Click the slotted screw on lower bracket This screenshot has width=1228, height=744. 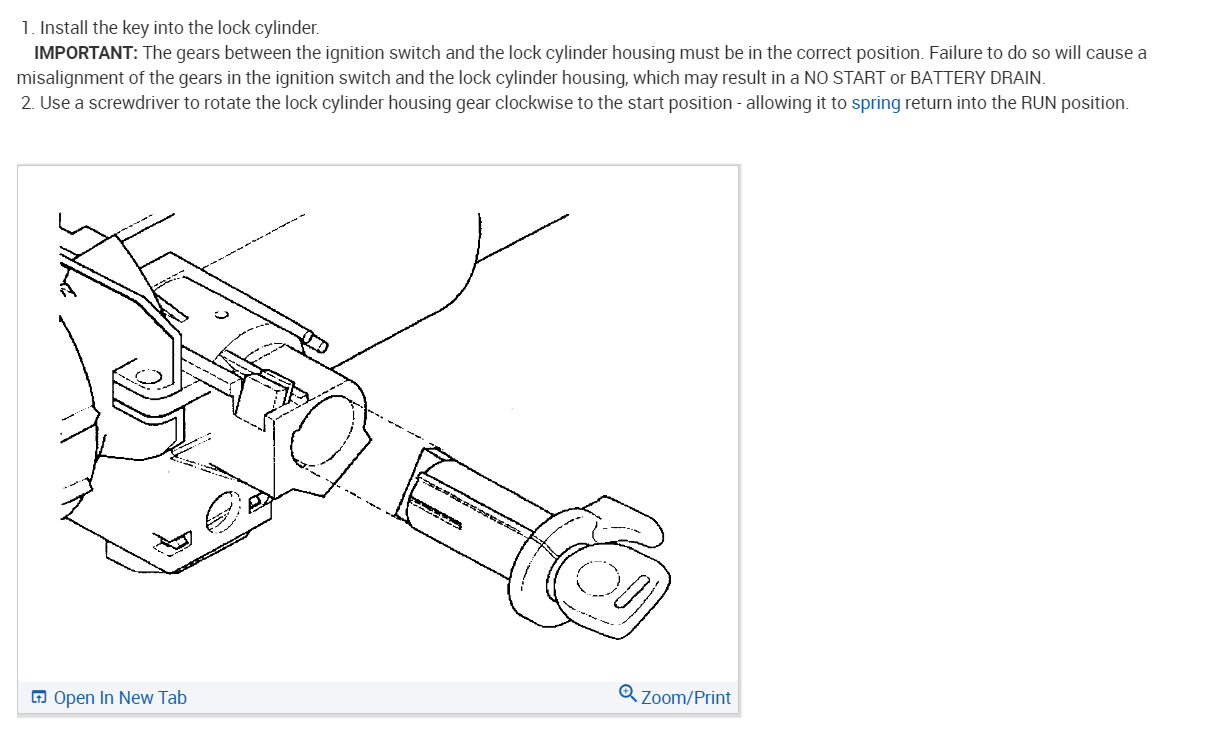pyautogui.click(x=224, y=512)
